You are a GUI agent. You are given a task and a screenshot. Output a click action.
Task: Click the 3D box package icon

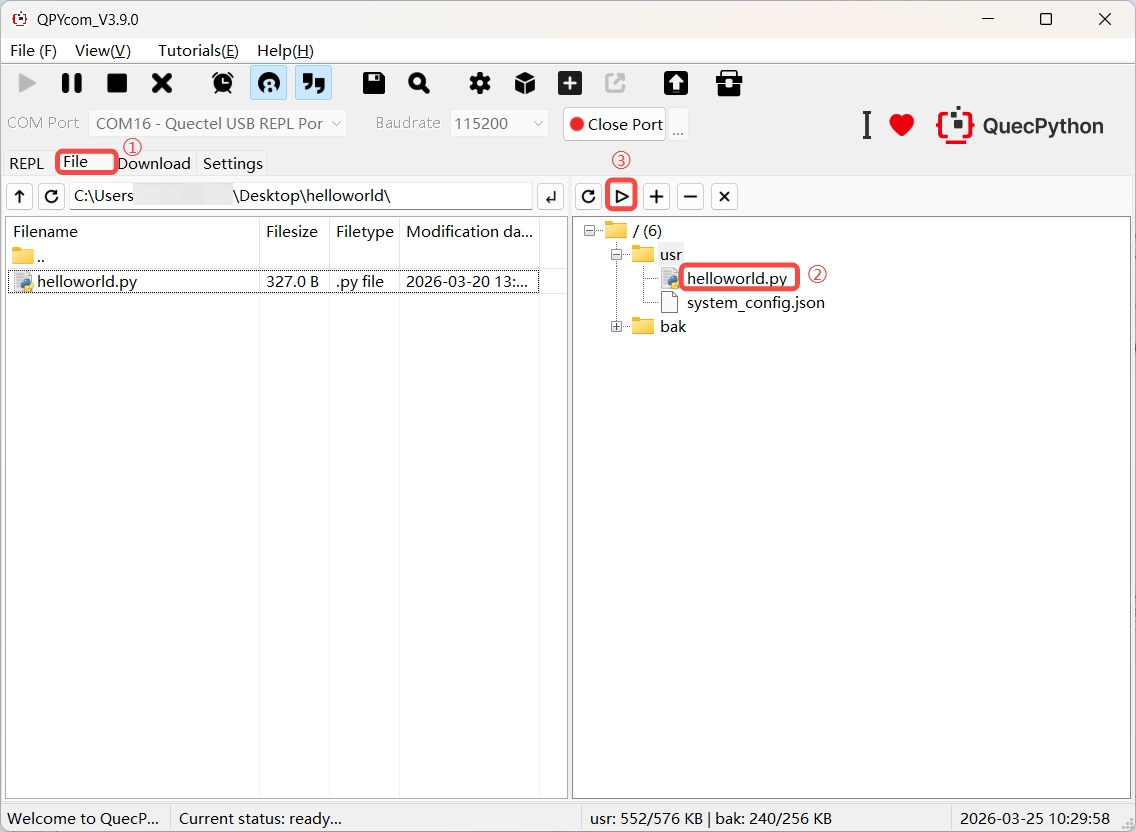coord(525,83)
